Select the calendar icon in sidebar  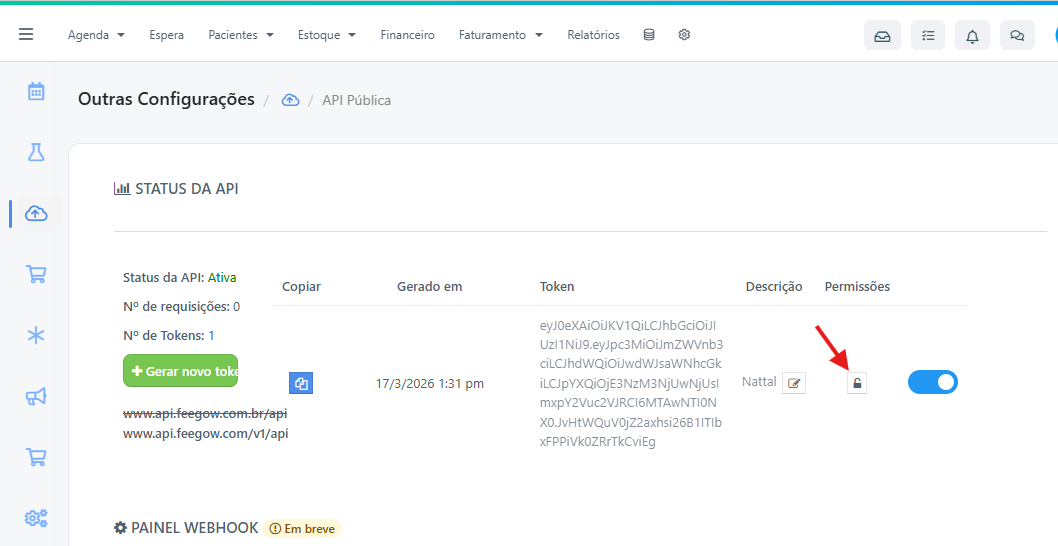[36, 91]
